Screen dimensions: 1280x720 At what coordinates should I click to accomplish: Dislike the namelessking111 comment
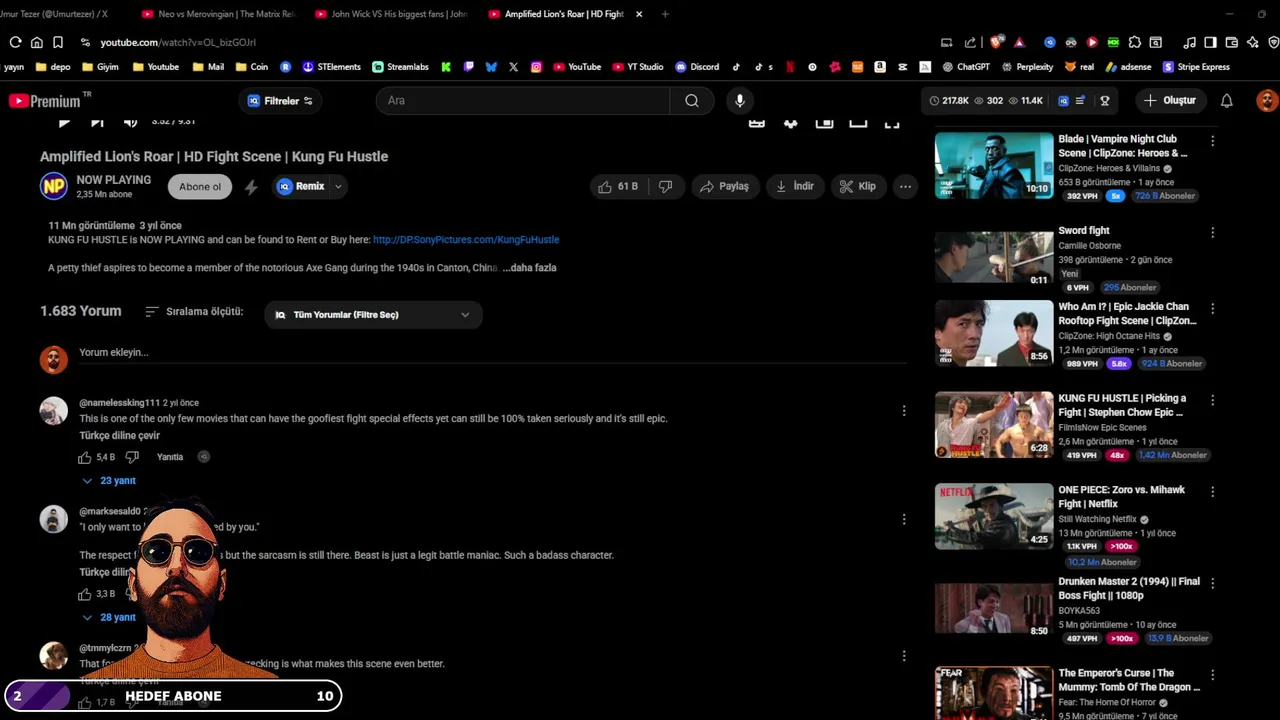[132, 457]
